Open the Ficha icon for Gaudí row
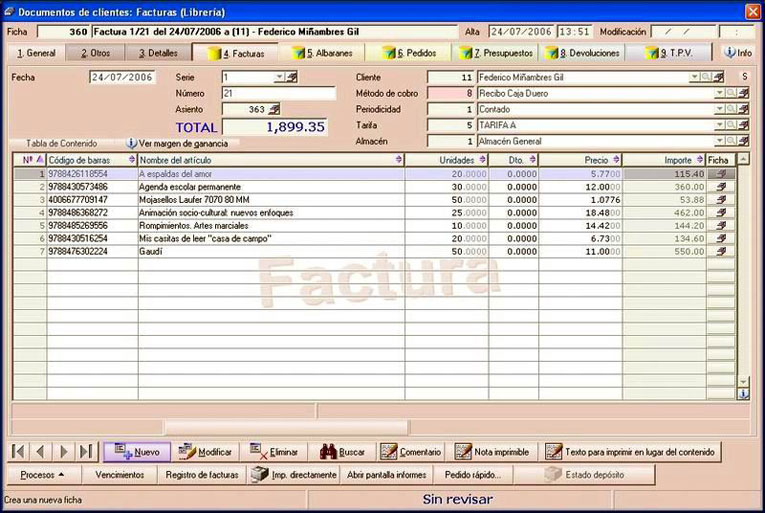 click(721, 251)
